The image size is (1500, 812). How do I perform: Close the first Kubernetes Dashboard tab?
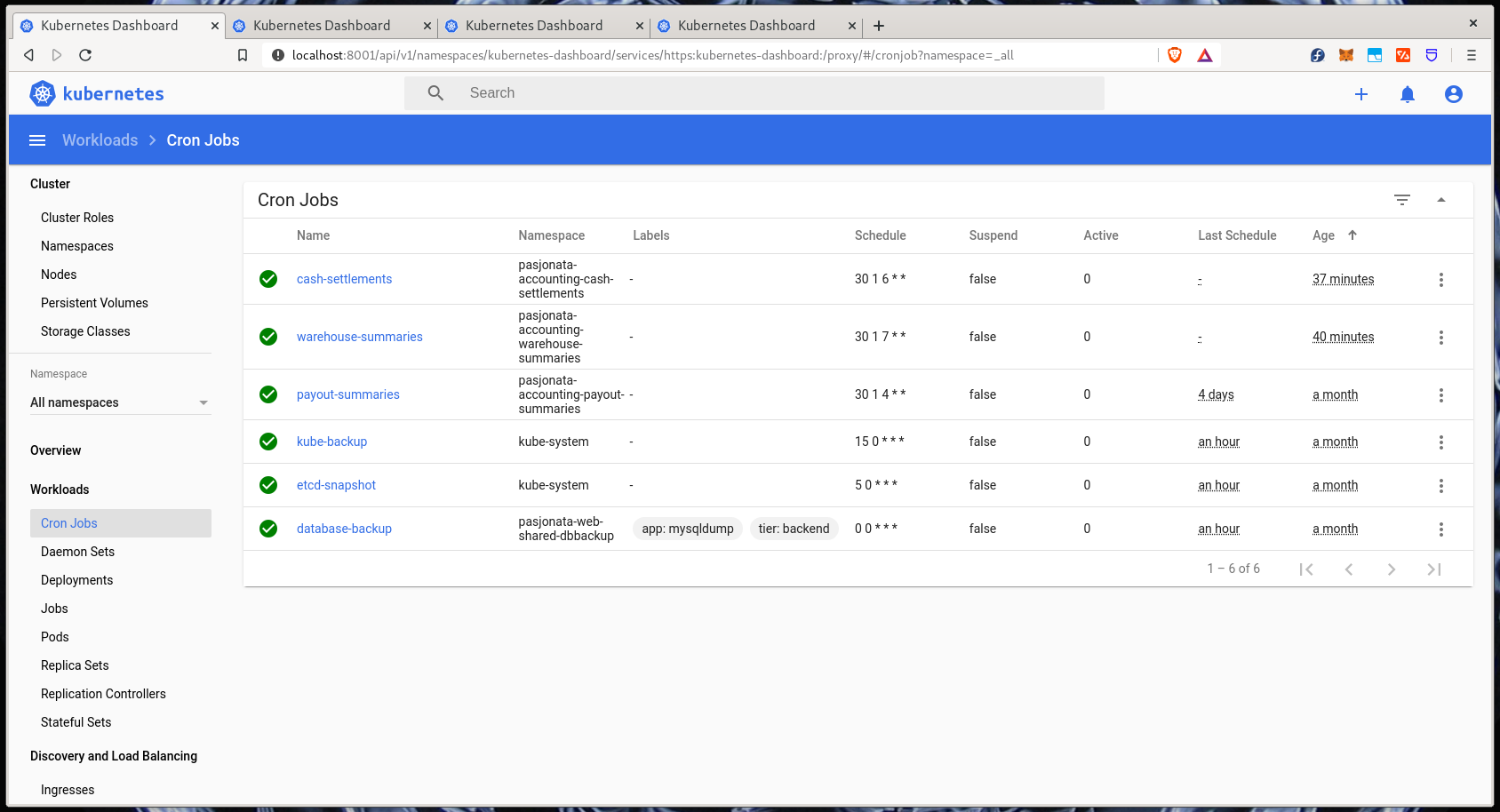point(215,26)
